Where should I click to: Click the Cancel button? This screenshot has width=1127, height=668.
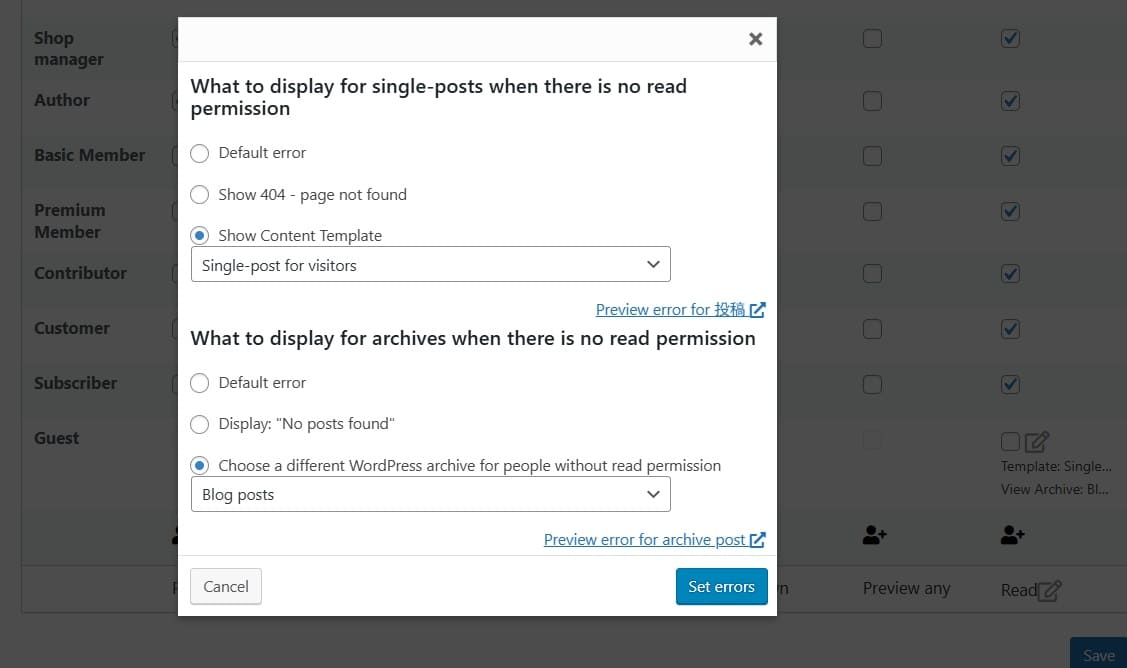[226, 587]
